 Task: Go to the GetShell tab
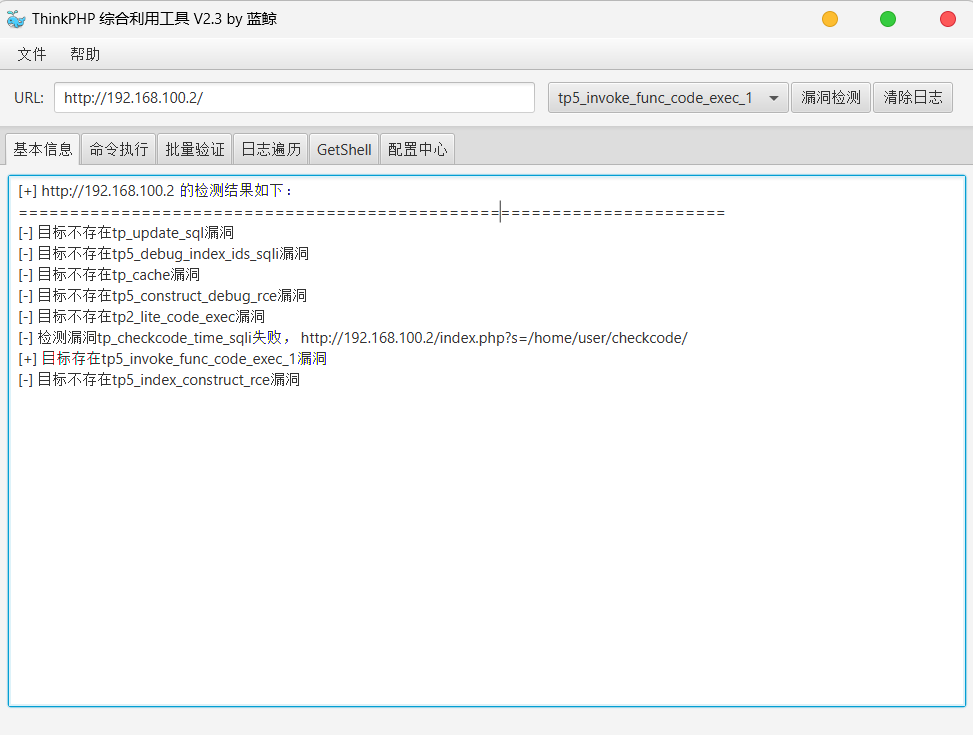[344, 150]
